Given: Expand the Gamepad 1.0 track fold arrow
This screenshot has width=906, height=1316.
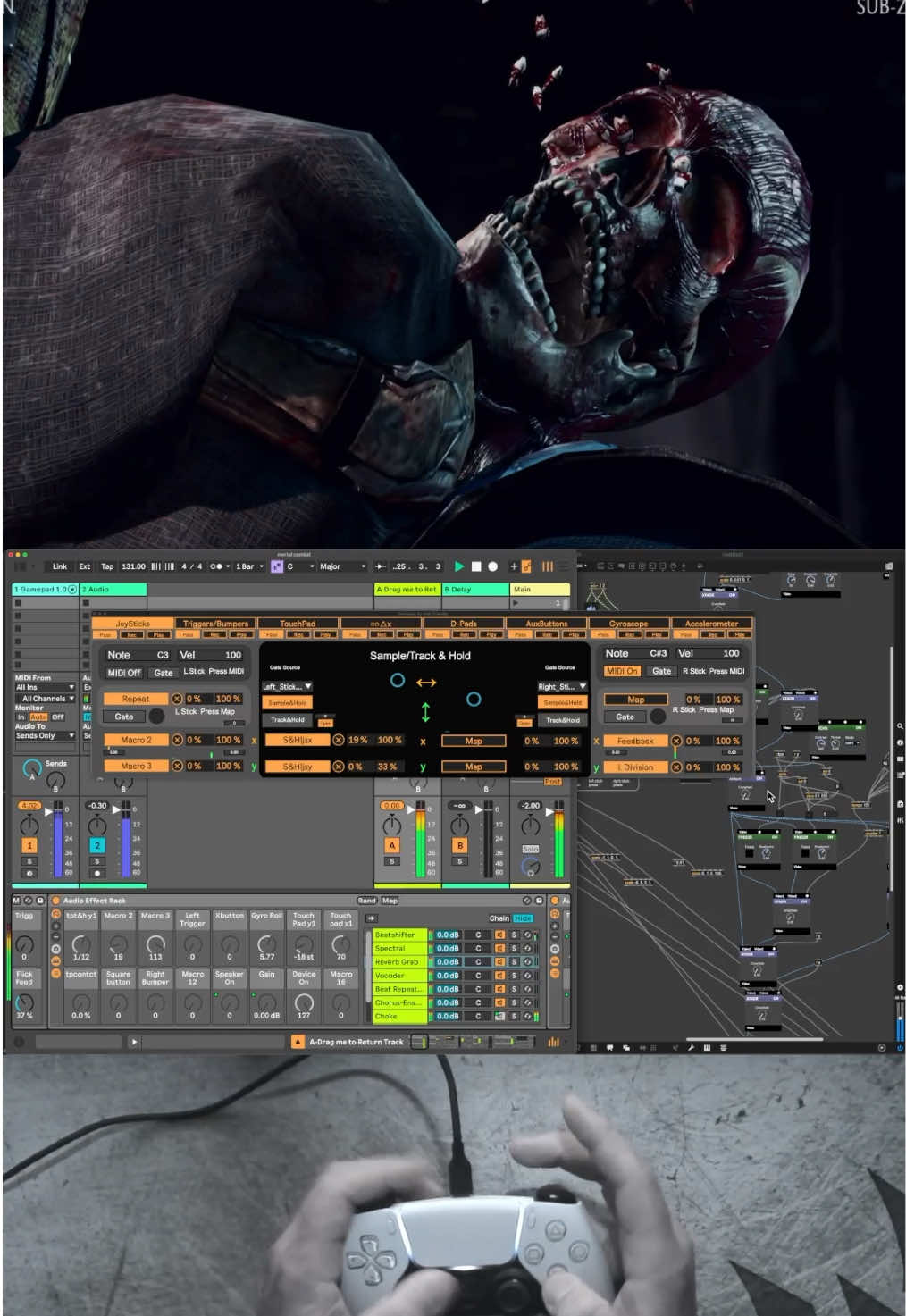Looking at the screenshot, I should pyautogui.click(x=72, y=590).
